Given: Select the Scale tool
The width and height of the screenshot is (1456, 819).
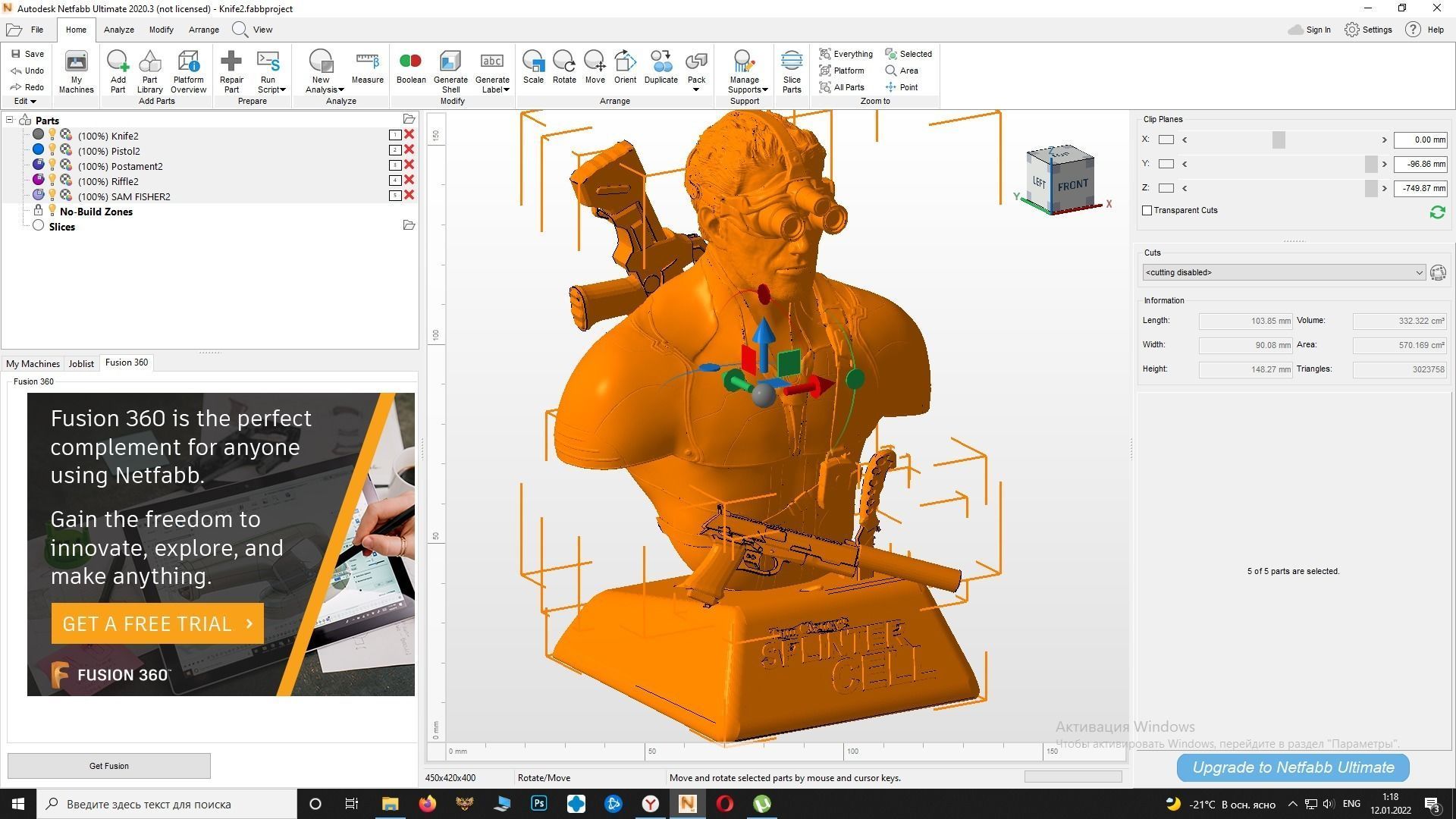Looking at the screenshot, I should (533, 67).
